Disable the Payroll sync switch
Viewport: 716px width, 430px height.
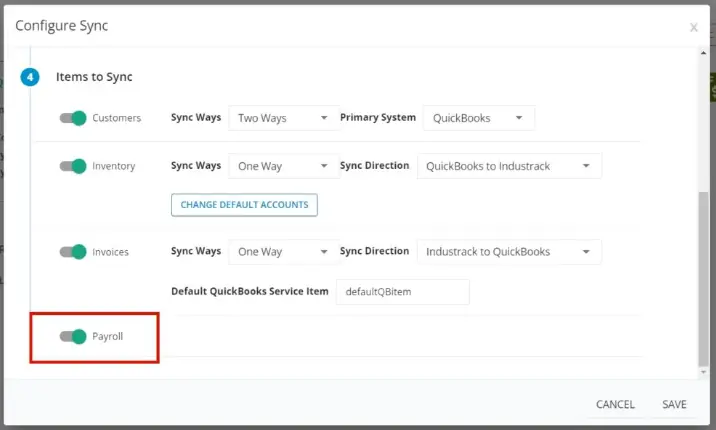[x=73, y=336]
